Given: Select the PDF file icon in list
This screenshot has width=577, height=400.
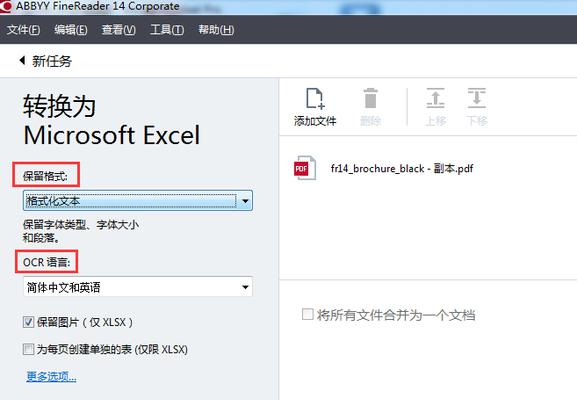Looking at the screenshot, I should (305, 168).
